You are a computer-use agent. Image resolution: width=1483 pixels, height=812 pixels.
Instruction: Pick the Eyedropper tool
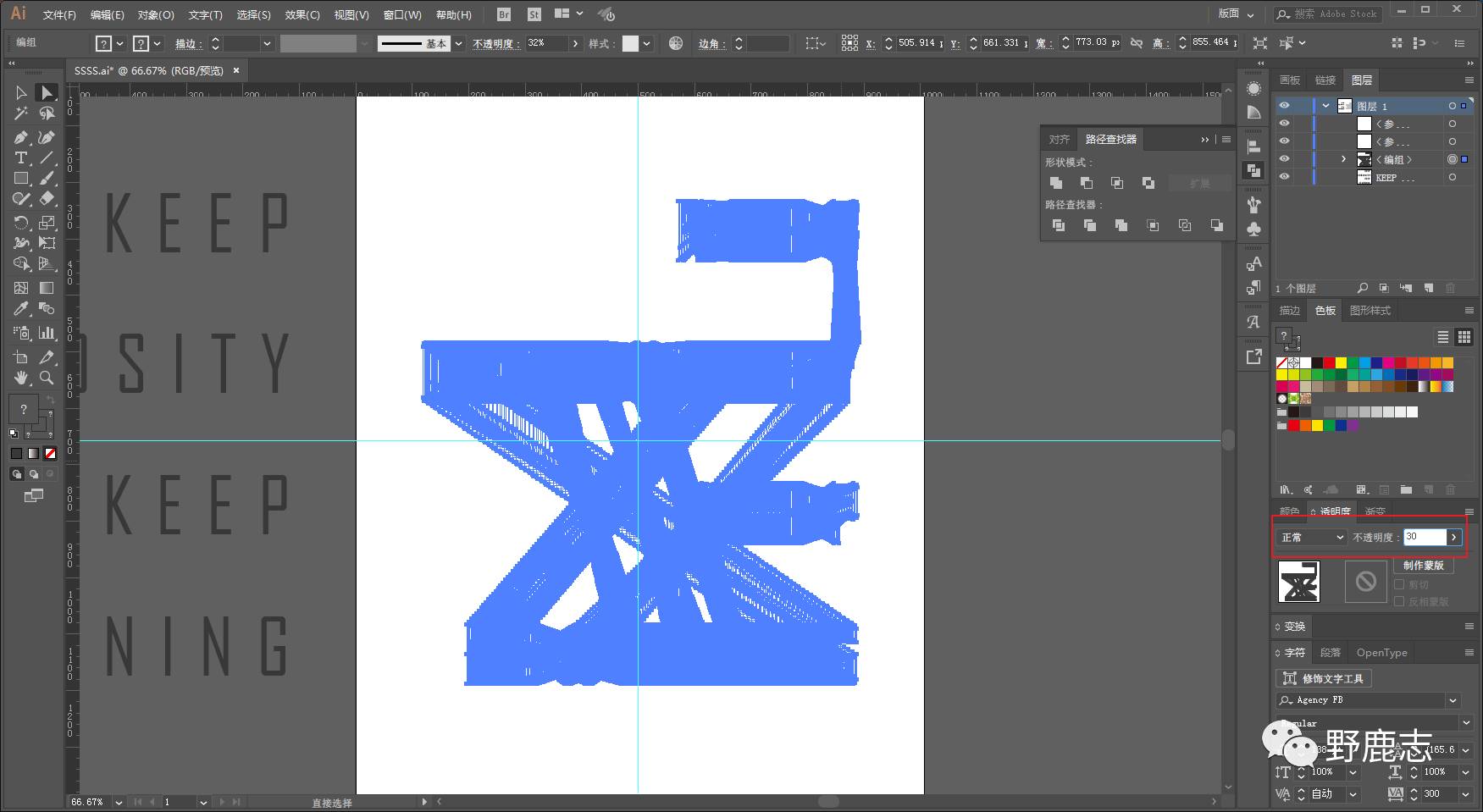[x=21, y=309]
